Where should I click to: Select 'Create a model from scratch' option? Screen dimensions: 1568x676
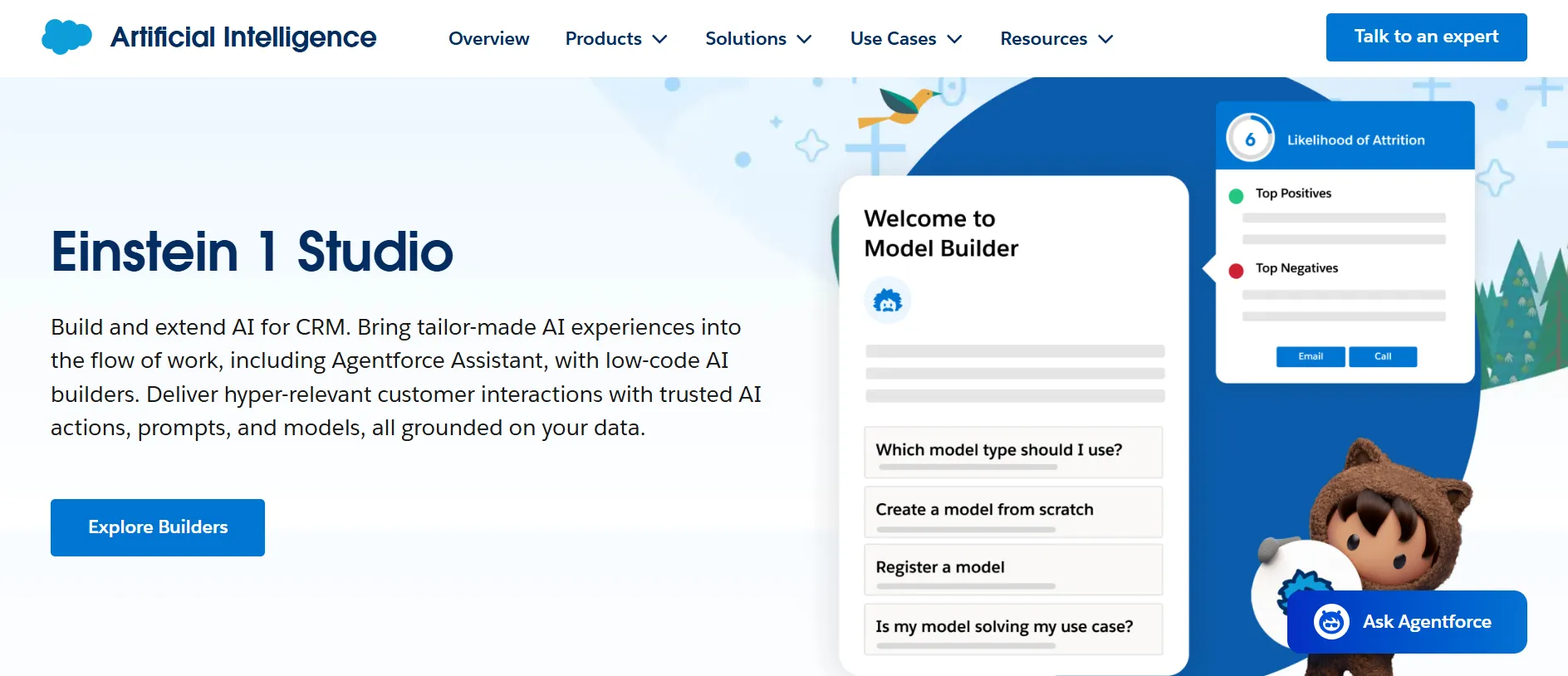[1013, 512]
